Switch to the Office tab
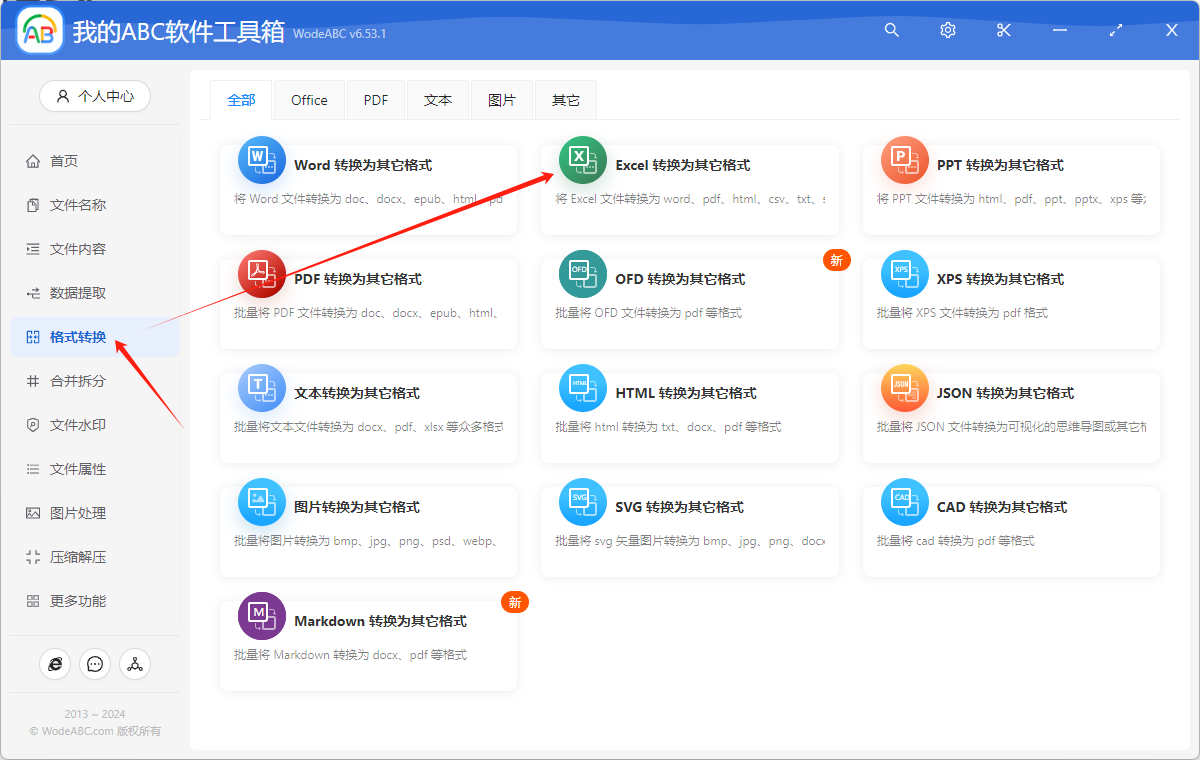The image size is (1200, 760). tap(309, 99)
